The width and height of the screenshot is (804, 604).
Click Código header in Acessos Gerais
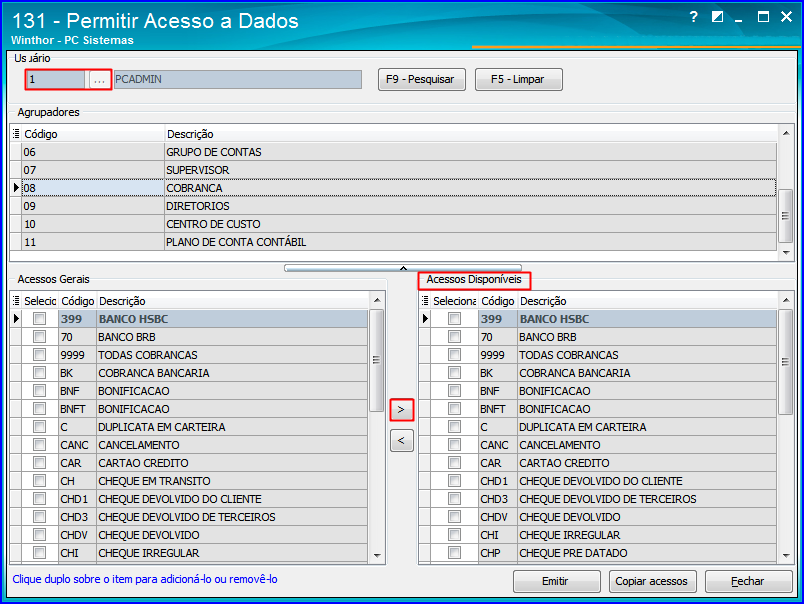[x=77, y=301]
